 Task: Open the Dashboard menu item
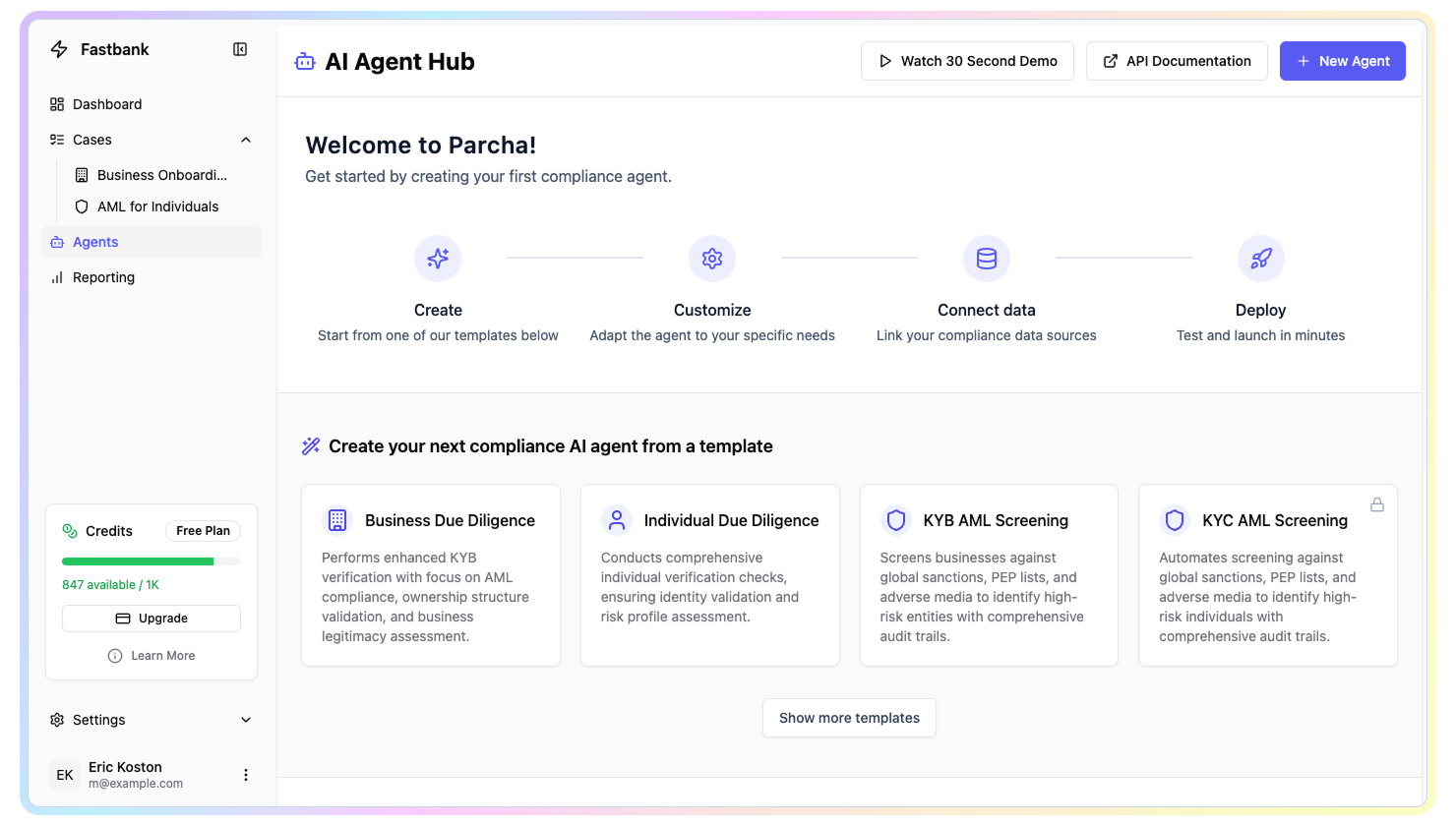tap(107, 104)
